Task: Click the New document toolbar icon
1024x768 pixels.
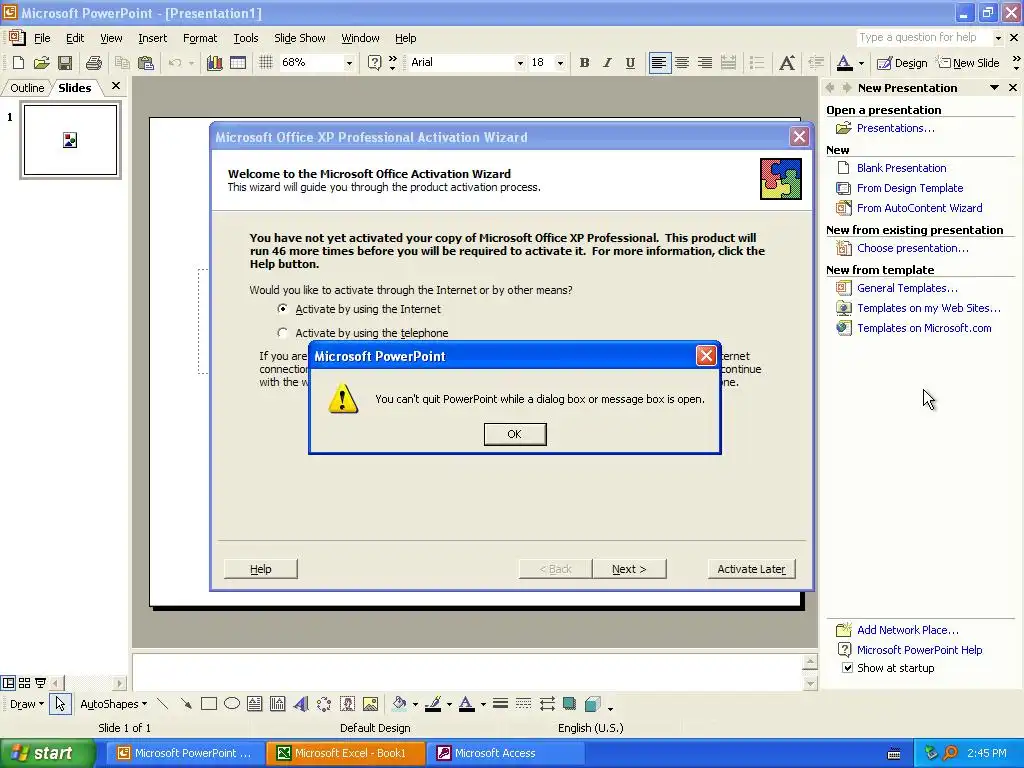Action: [x=18, y=63]
